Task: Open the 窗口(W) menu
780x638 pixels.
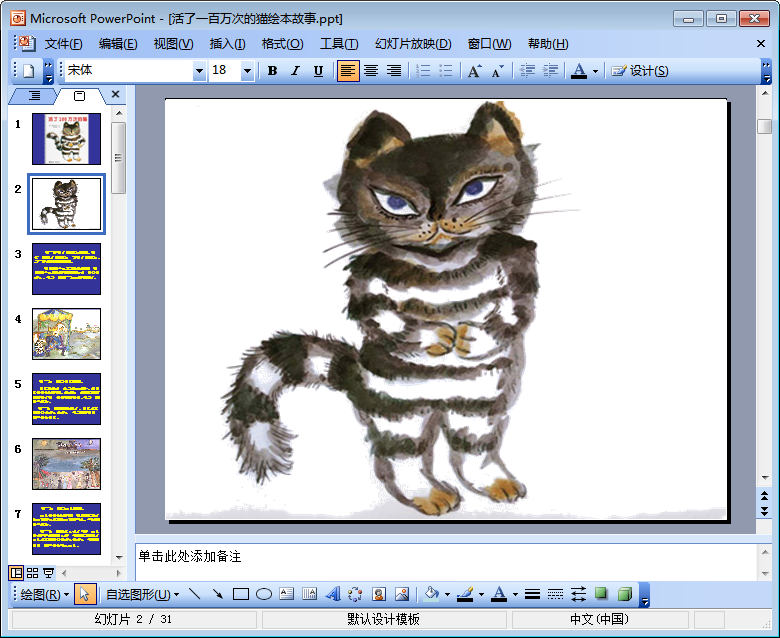Action: tap(489, 44)
